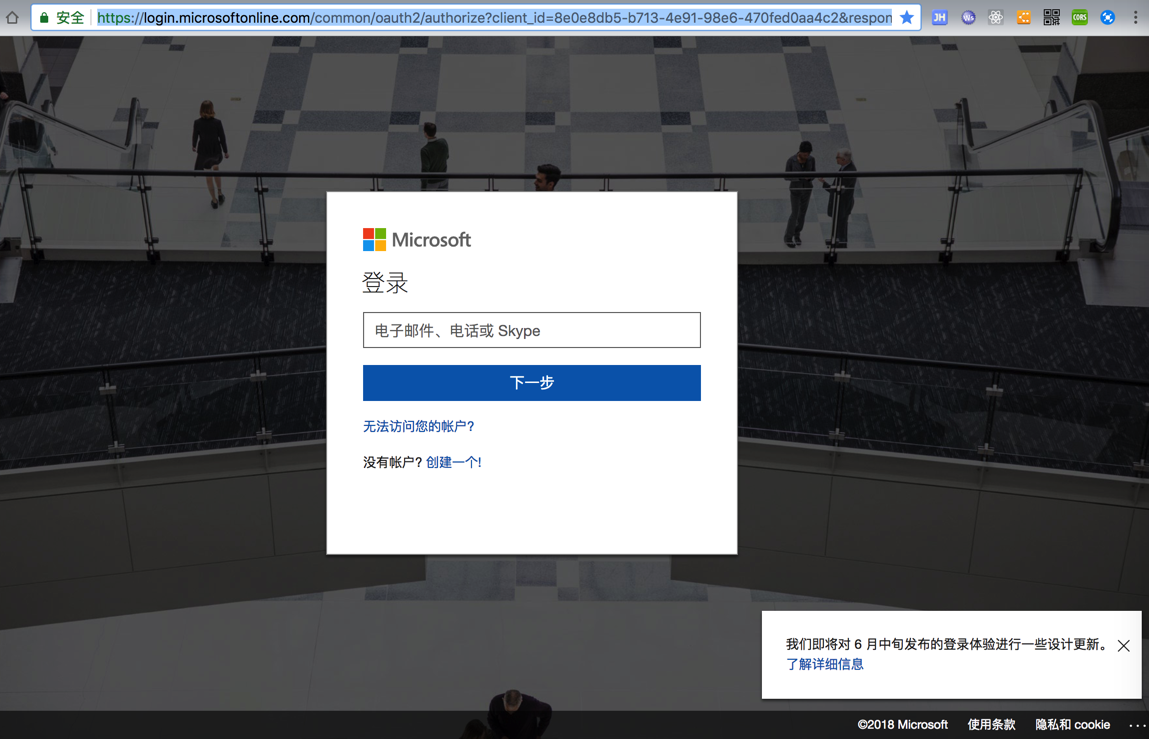Focus the 电子邮件、电话或 Skype input field
Viewport: 1149px width, 739px height.
point(531,330)
